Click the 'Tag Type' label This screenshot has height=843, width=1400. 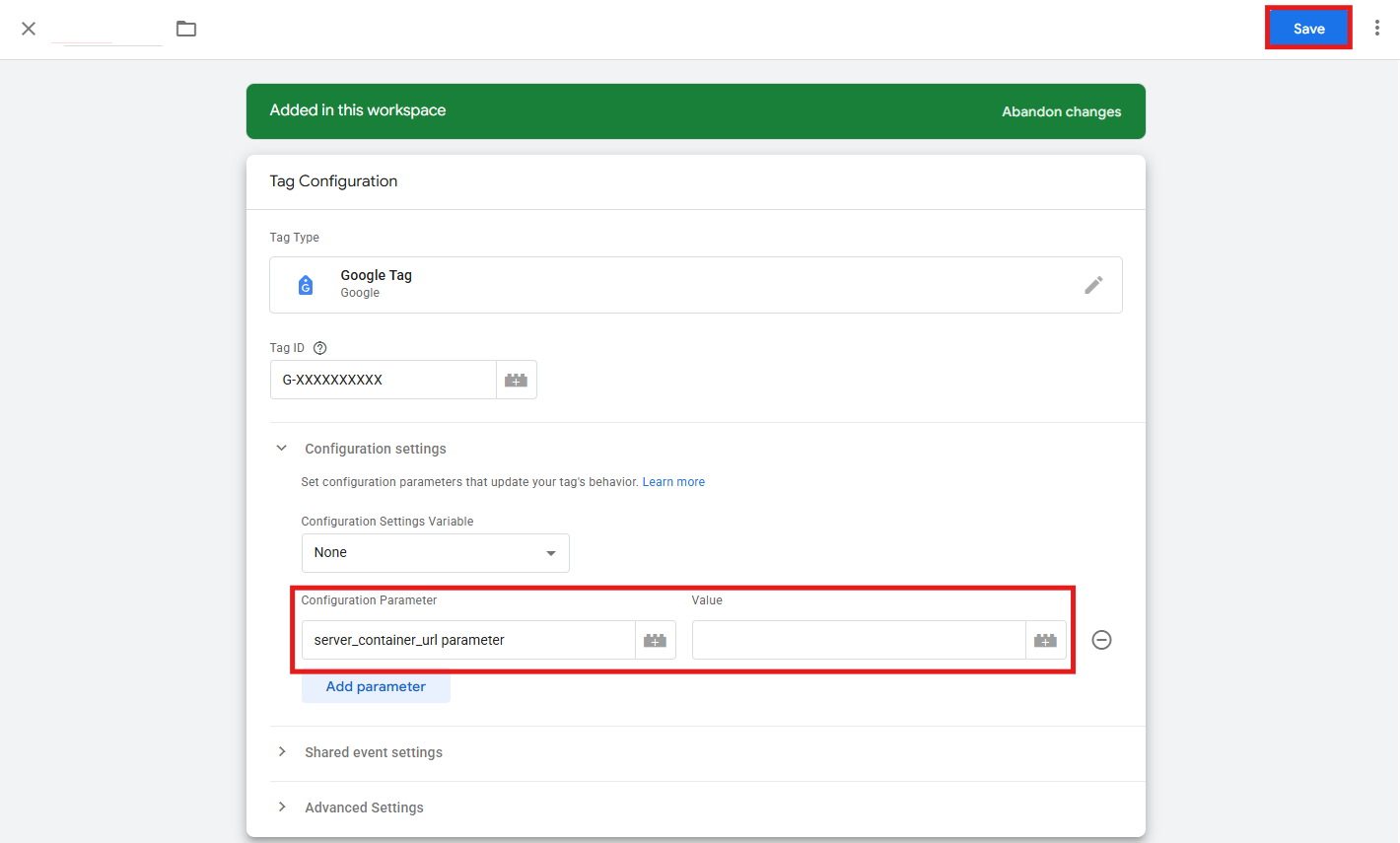pyautogui.click(x=295, y=238)
